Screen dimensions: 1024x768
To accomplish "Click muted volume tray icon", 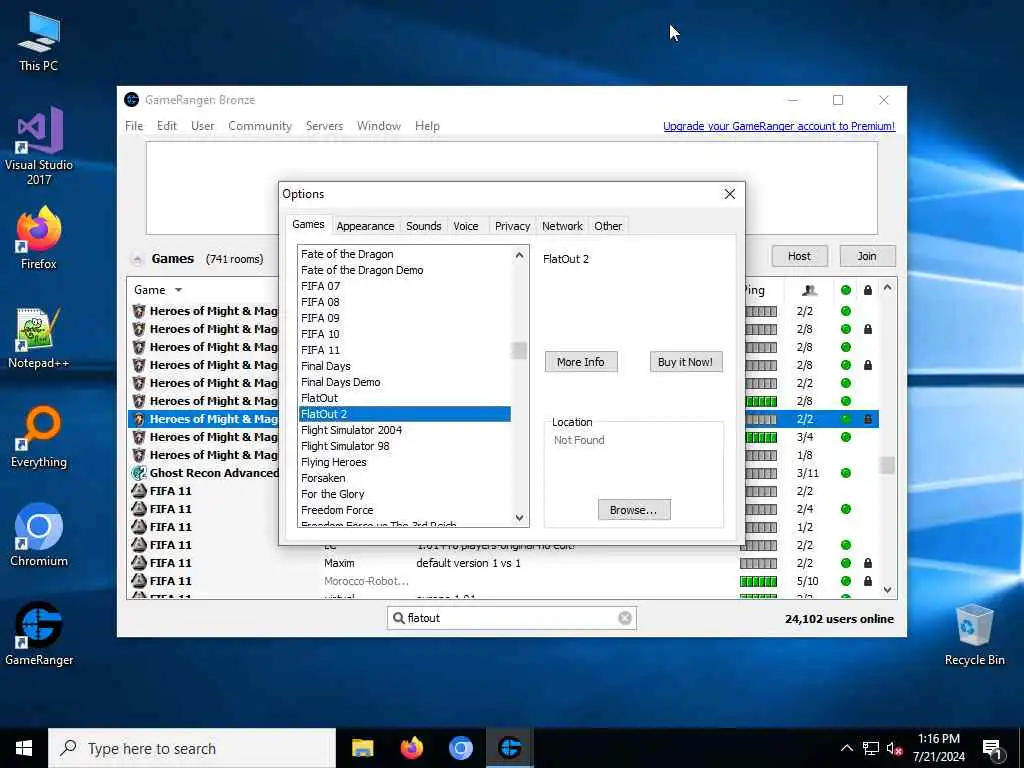I will (x=895, y=748).
